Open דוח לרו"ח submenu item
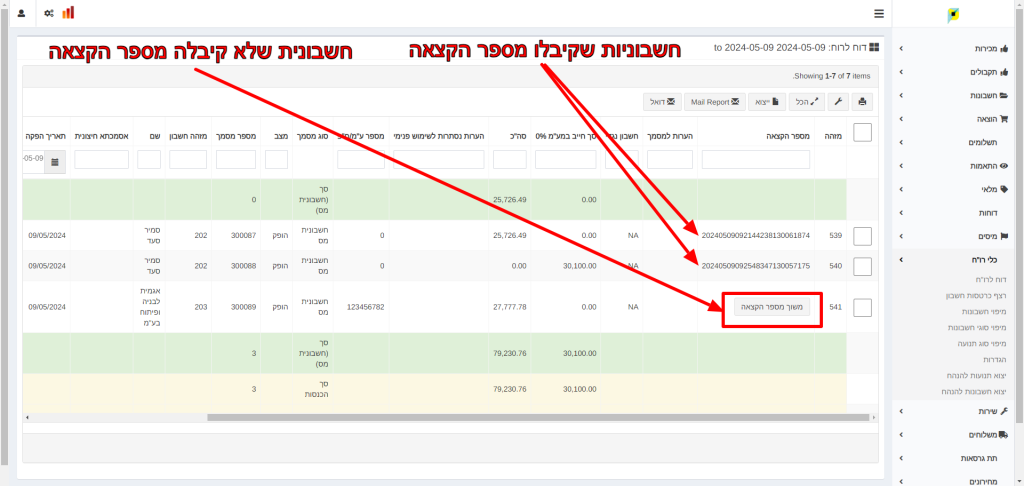1024x486 pixels. pyautogui.click(x=991, y=280)
